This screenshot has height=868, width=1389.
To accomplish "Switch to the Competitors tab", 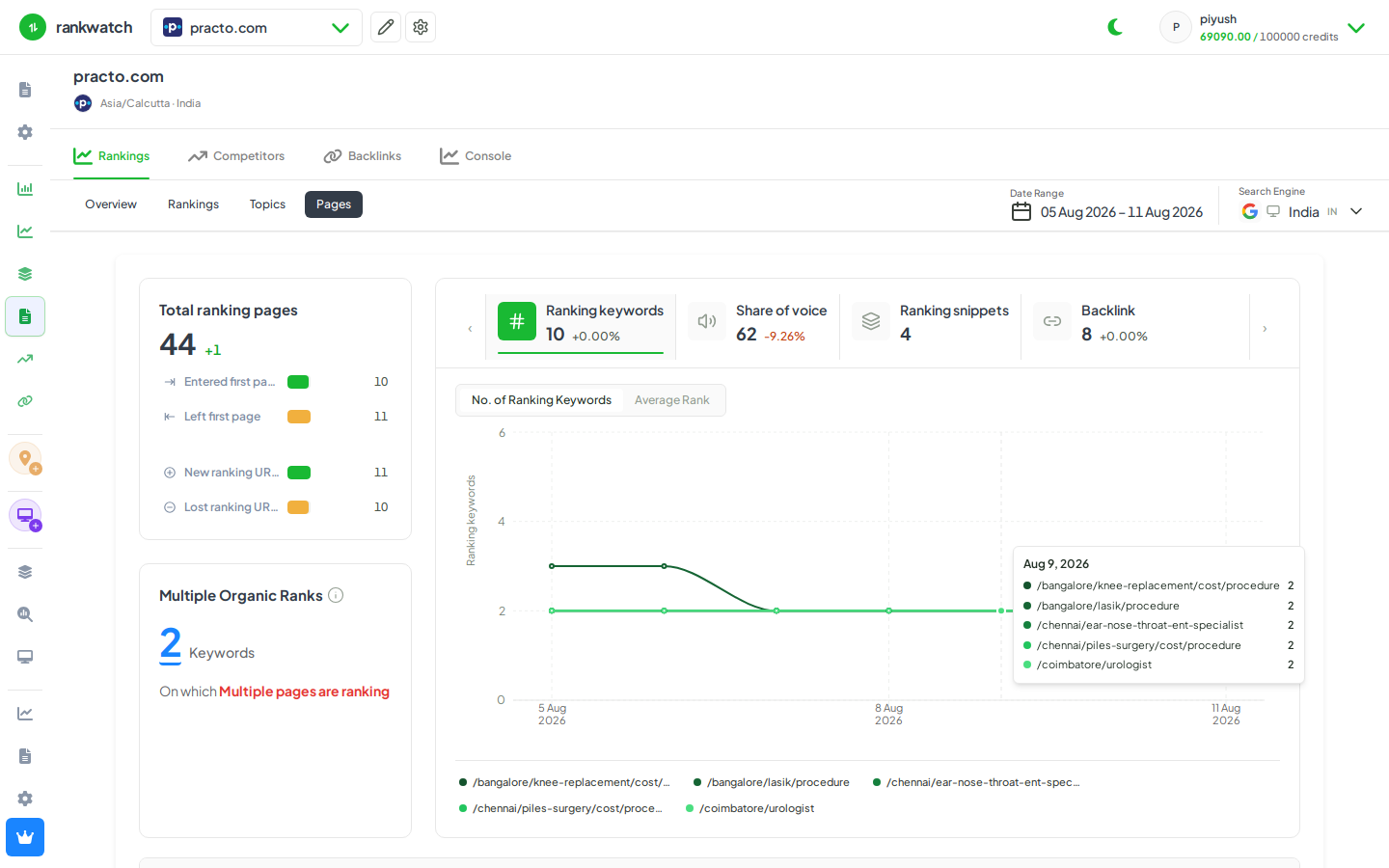I will pos(236,156).
